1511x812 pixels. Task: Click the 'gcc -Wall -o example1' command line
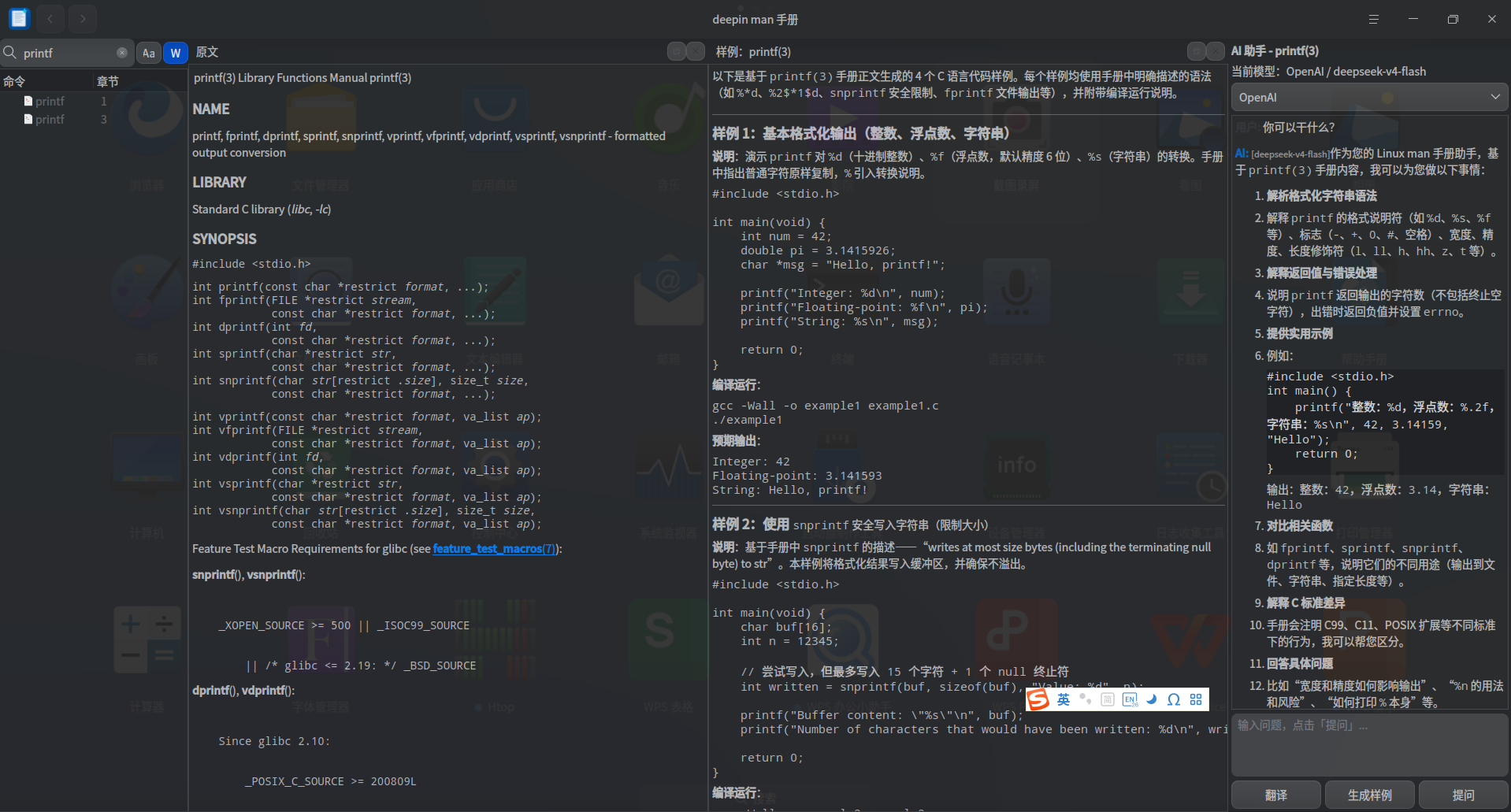tap(826, 406)
